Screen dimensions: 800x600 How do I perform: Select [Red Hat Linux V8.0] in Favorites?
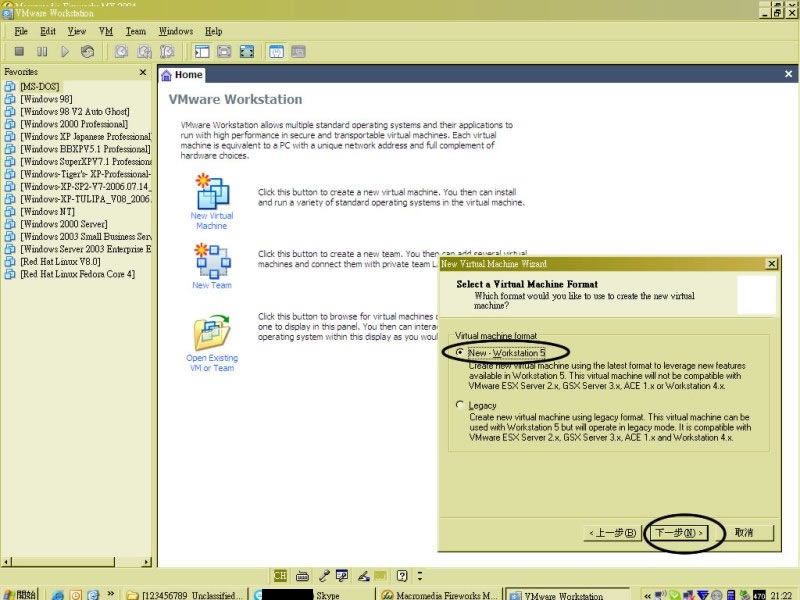pyautogui.click(x=60, y=261)
